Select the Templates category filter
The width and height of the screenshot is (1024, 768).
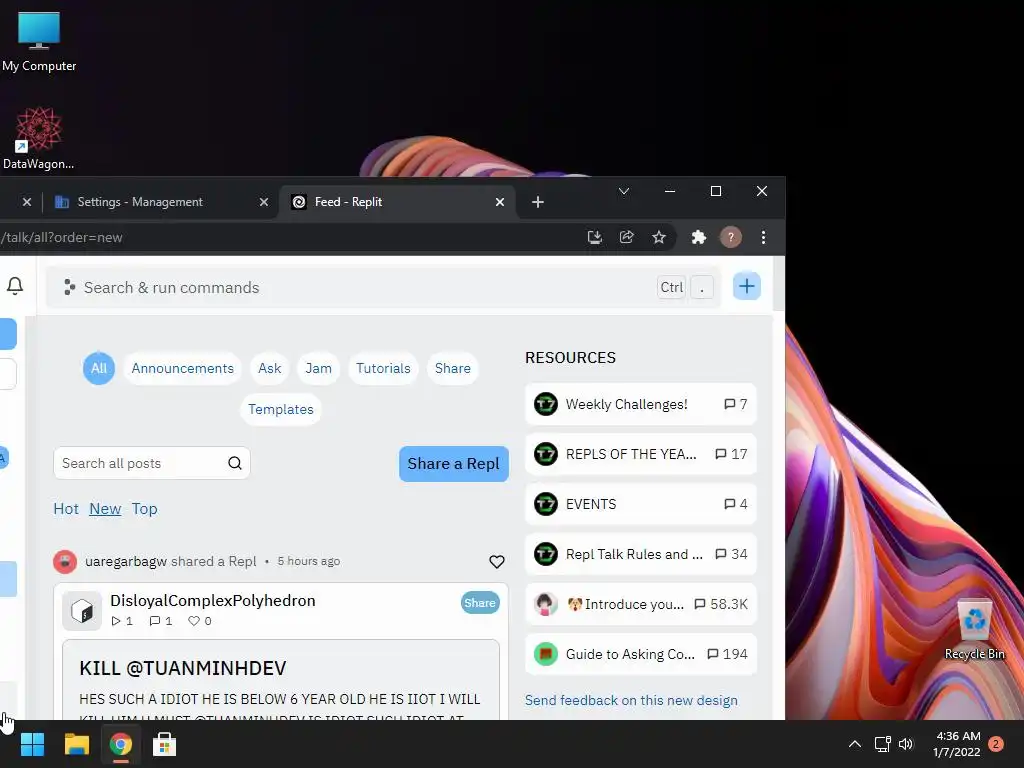coord(281,409)
